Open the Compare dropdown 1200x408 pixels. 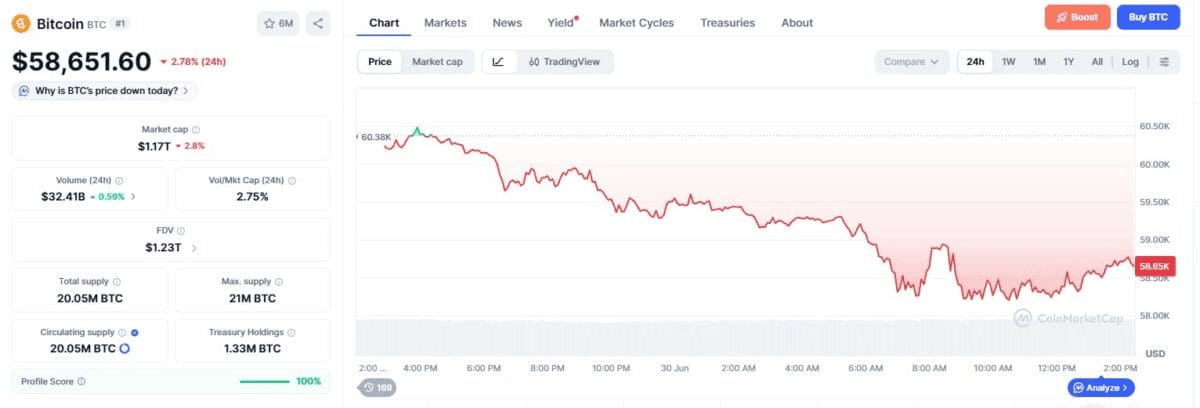click(911, 62)
